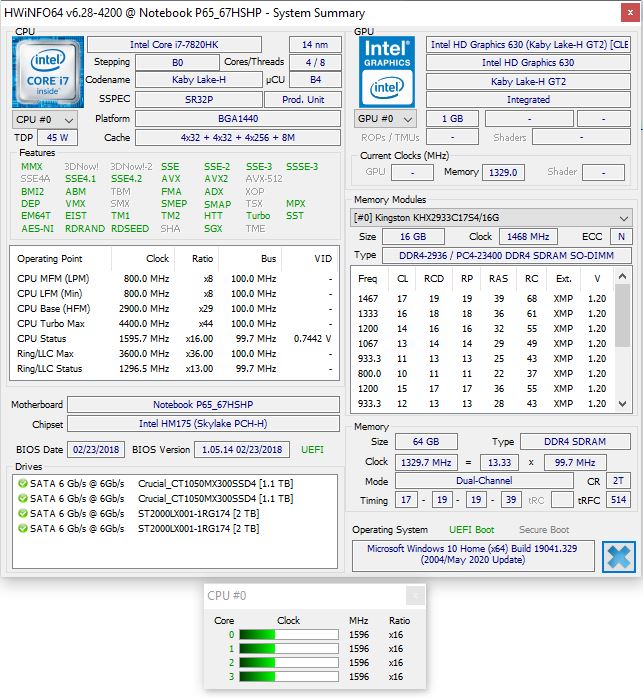Click the blue X close button near Operating System
This screenshot has height=698, width=643.
[x=619, y=556]
